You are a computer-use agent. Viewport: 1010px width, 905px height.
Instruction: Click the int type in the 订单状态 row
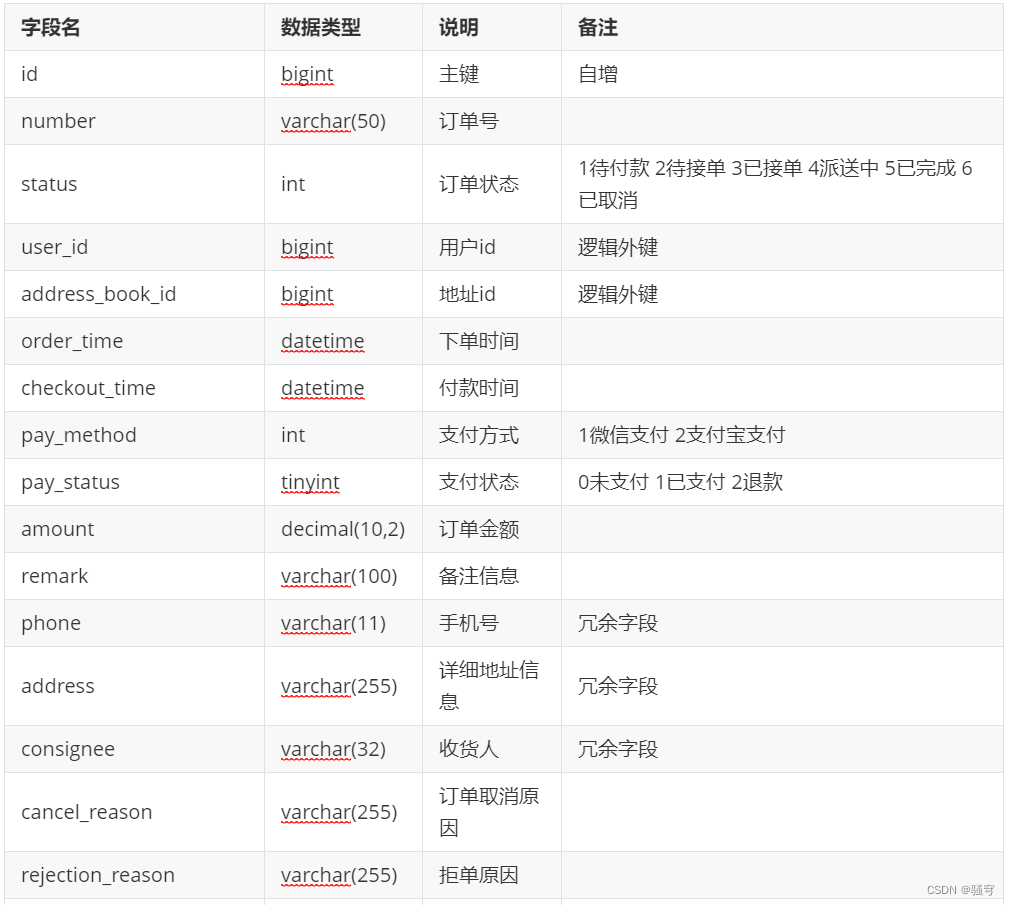[x=292, y=184]
